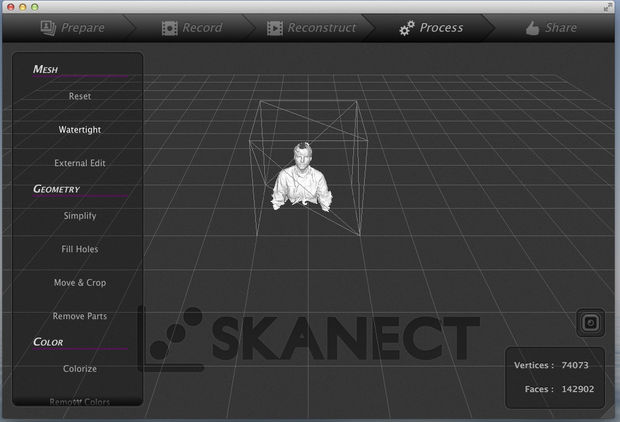620x422 pixels.
Task: Switch to the Record tab
Action: point(192,28)
